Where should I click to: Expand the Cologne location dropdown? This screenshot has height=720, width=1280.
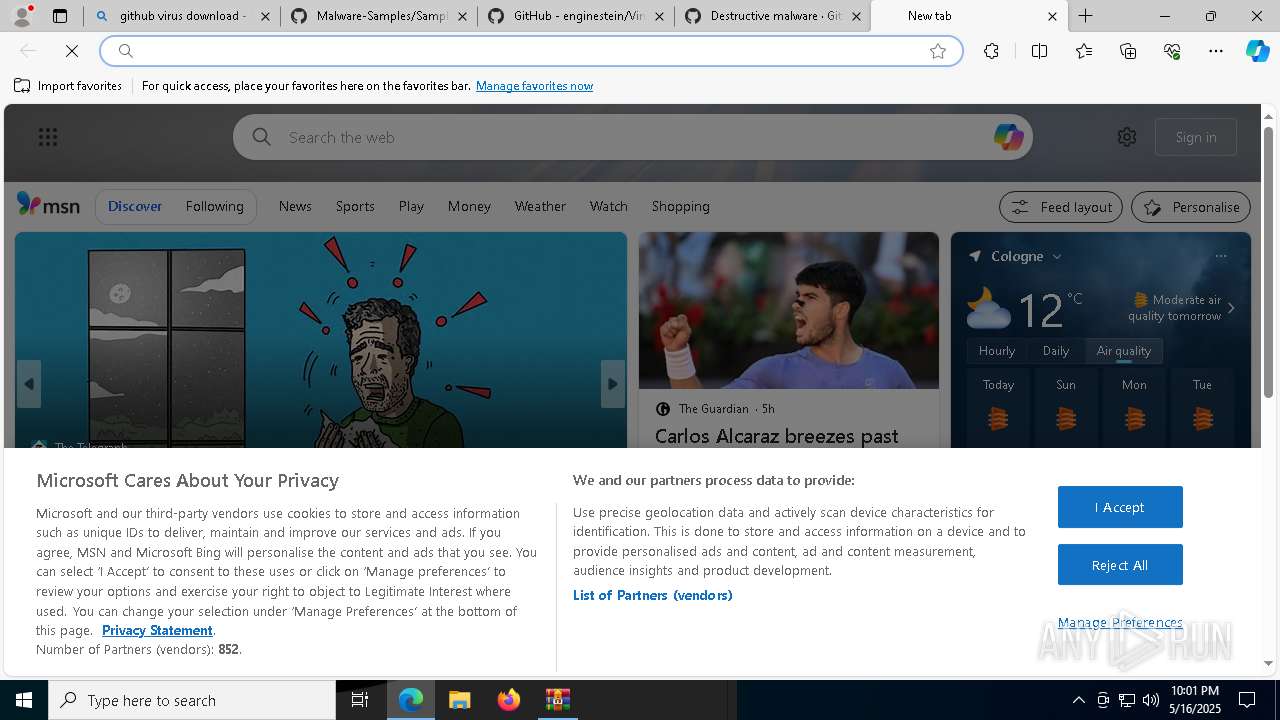pyautogui.click(x=1057, y=256)
